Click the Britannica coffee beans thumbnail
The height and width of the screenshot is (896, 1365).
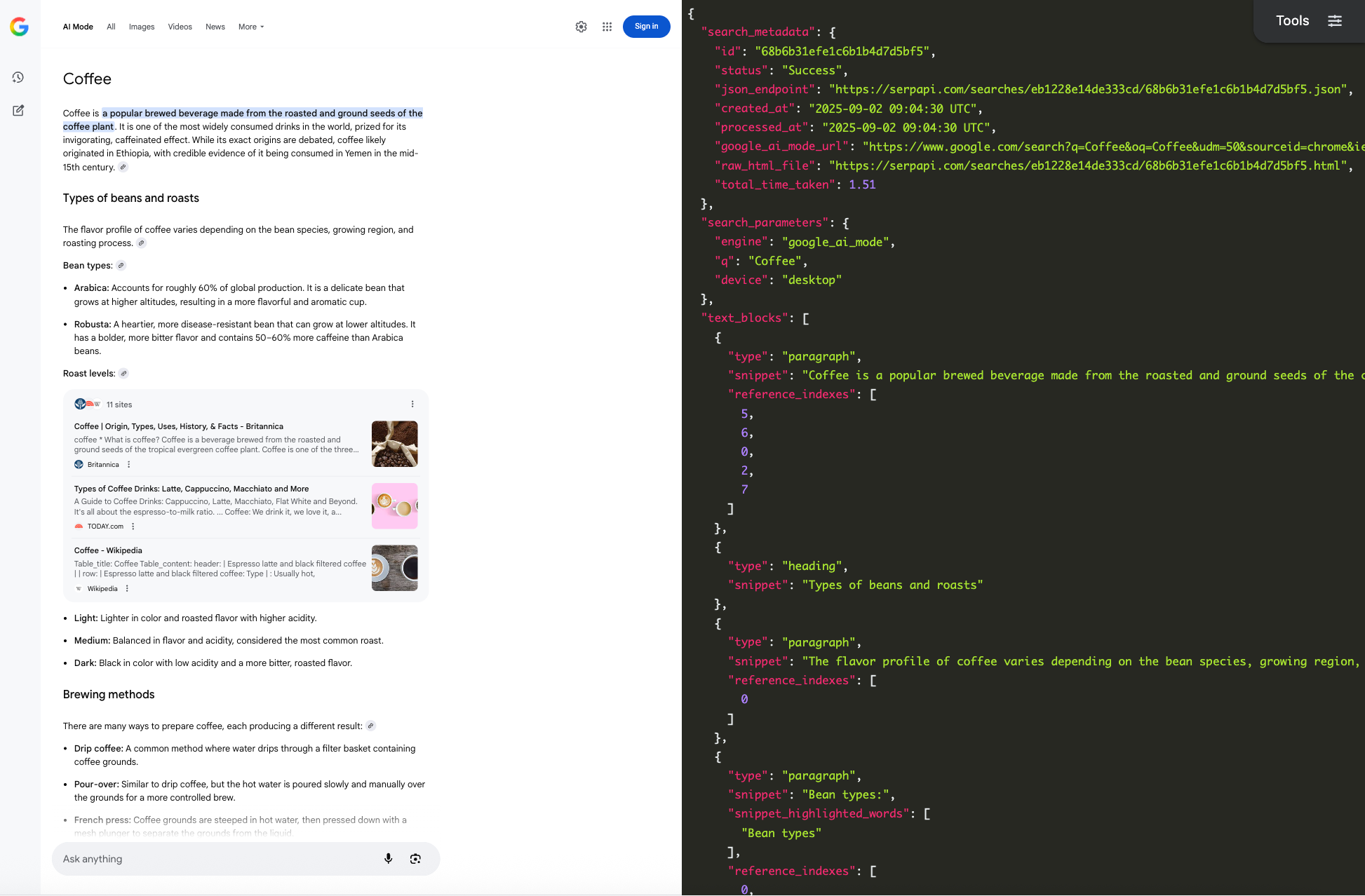[x=394, y=444]
